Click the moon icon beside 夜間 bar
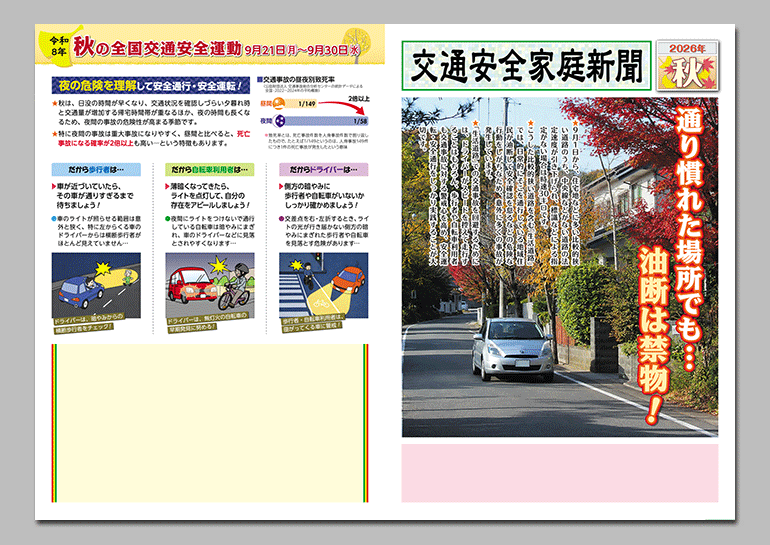The width and height of the screenshot is (770, 545). [x=278, y=120]
